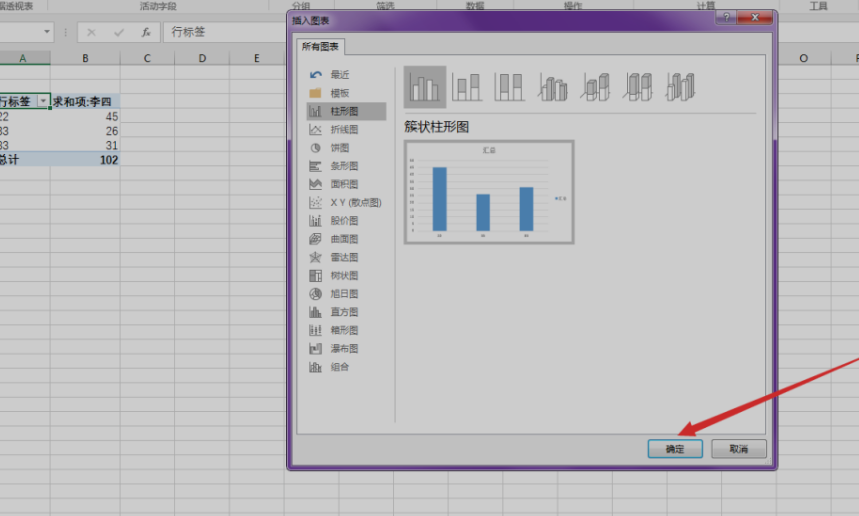Screen dimensions: 859x516
Task: Click the 取消 button
Action: click(738, 449)
